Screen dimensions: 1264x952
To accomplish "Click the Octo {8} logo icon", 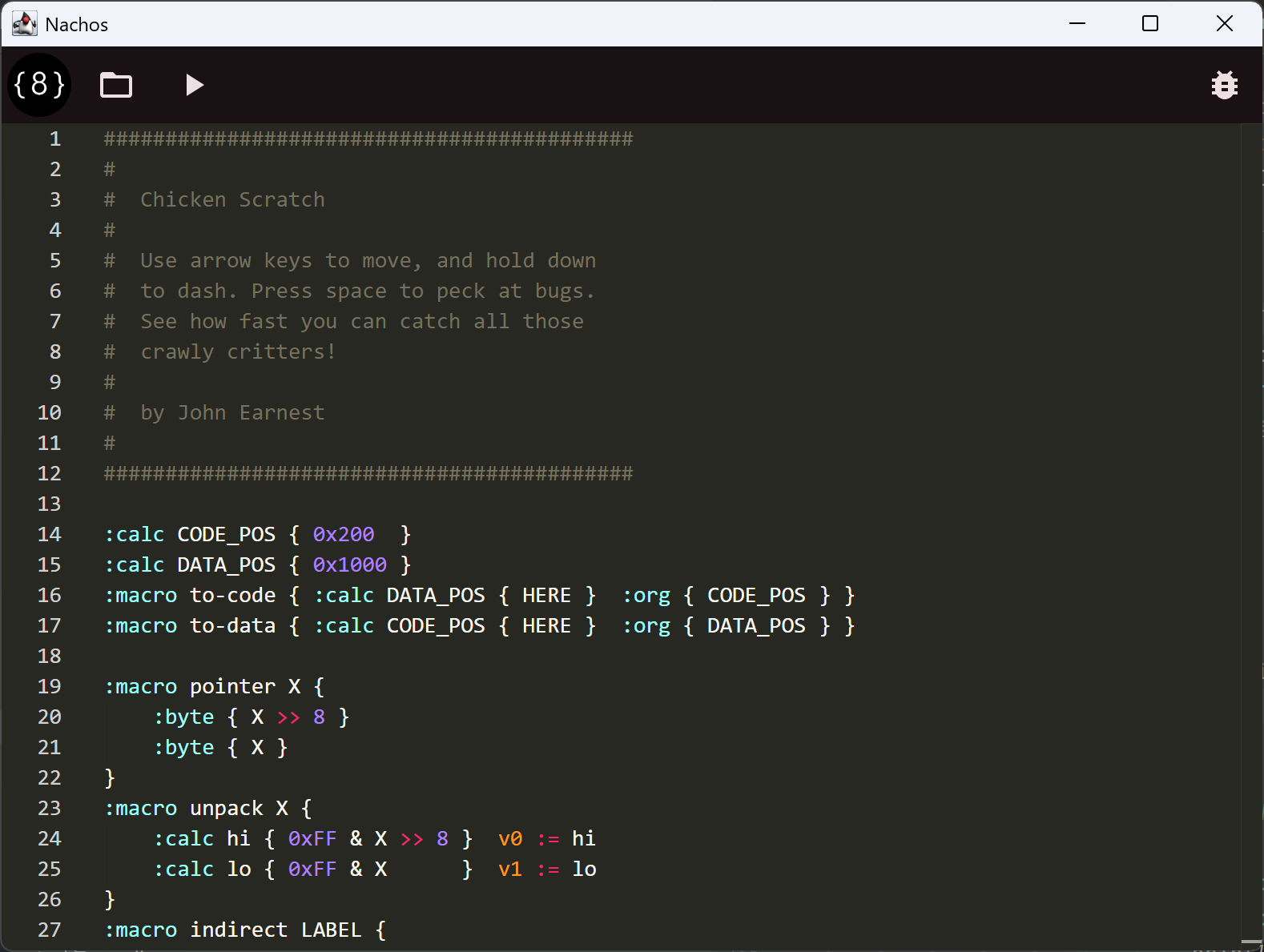I will tap(39, 85).
